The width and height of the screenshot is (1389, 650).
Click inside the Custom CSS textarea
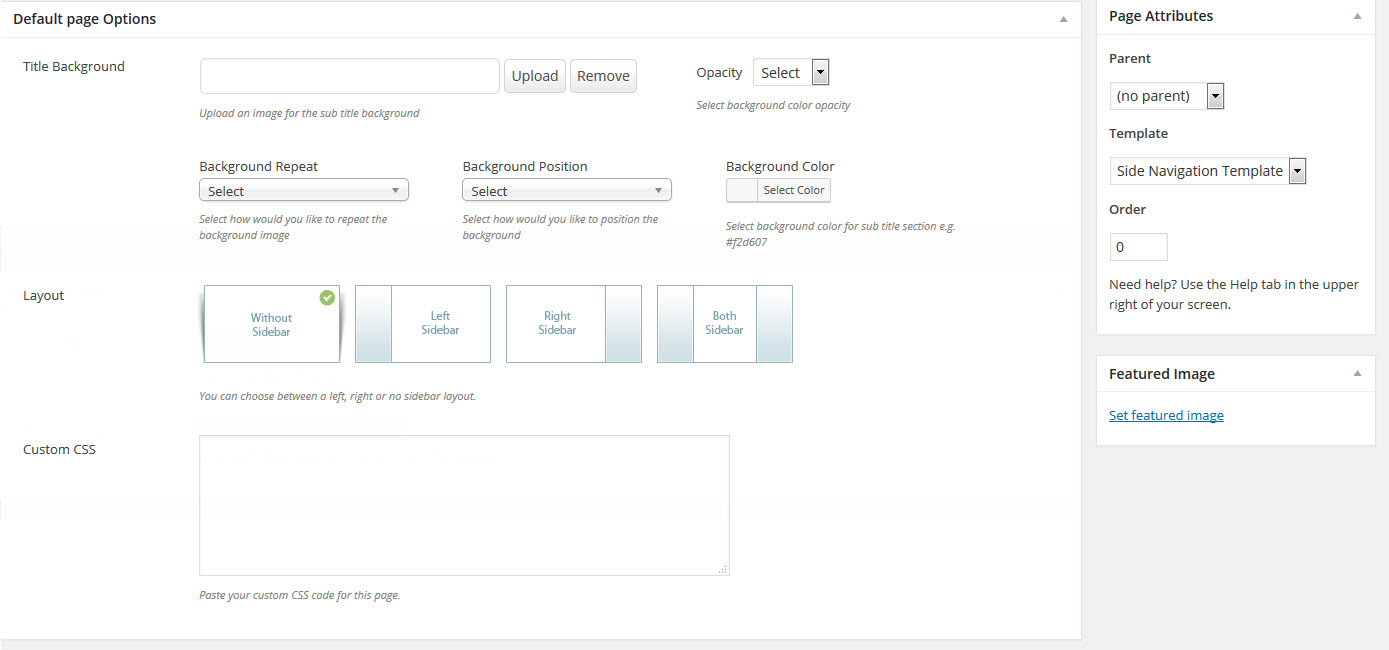point(464,505)
